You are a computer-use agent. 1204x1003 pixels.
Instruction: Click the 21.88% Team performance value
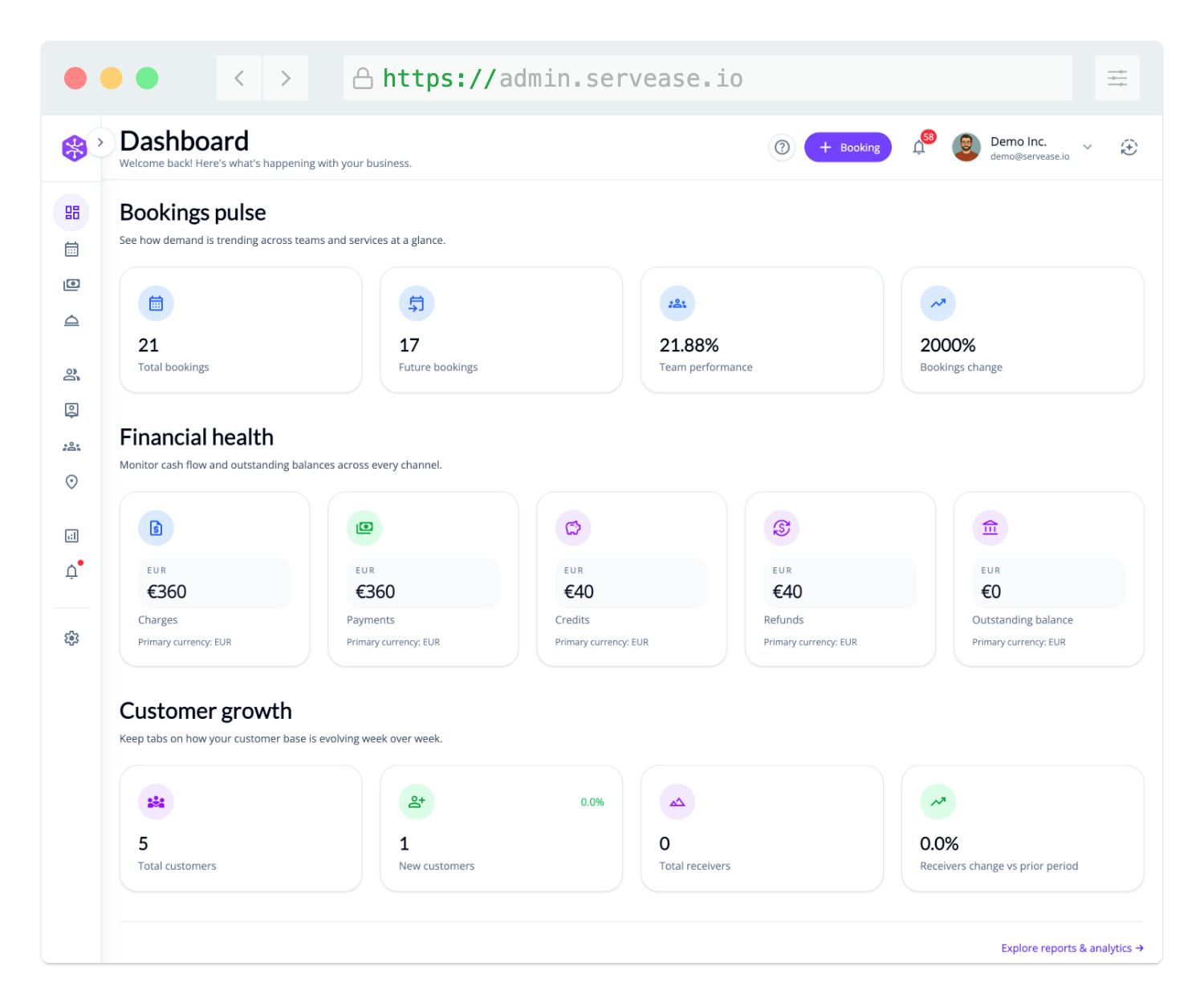[689, 346]
